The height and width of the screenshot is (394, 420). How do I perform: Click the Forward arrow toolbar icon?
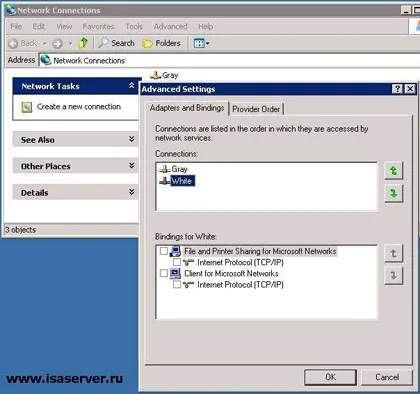point(57,43)
